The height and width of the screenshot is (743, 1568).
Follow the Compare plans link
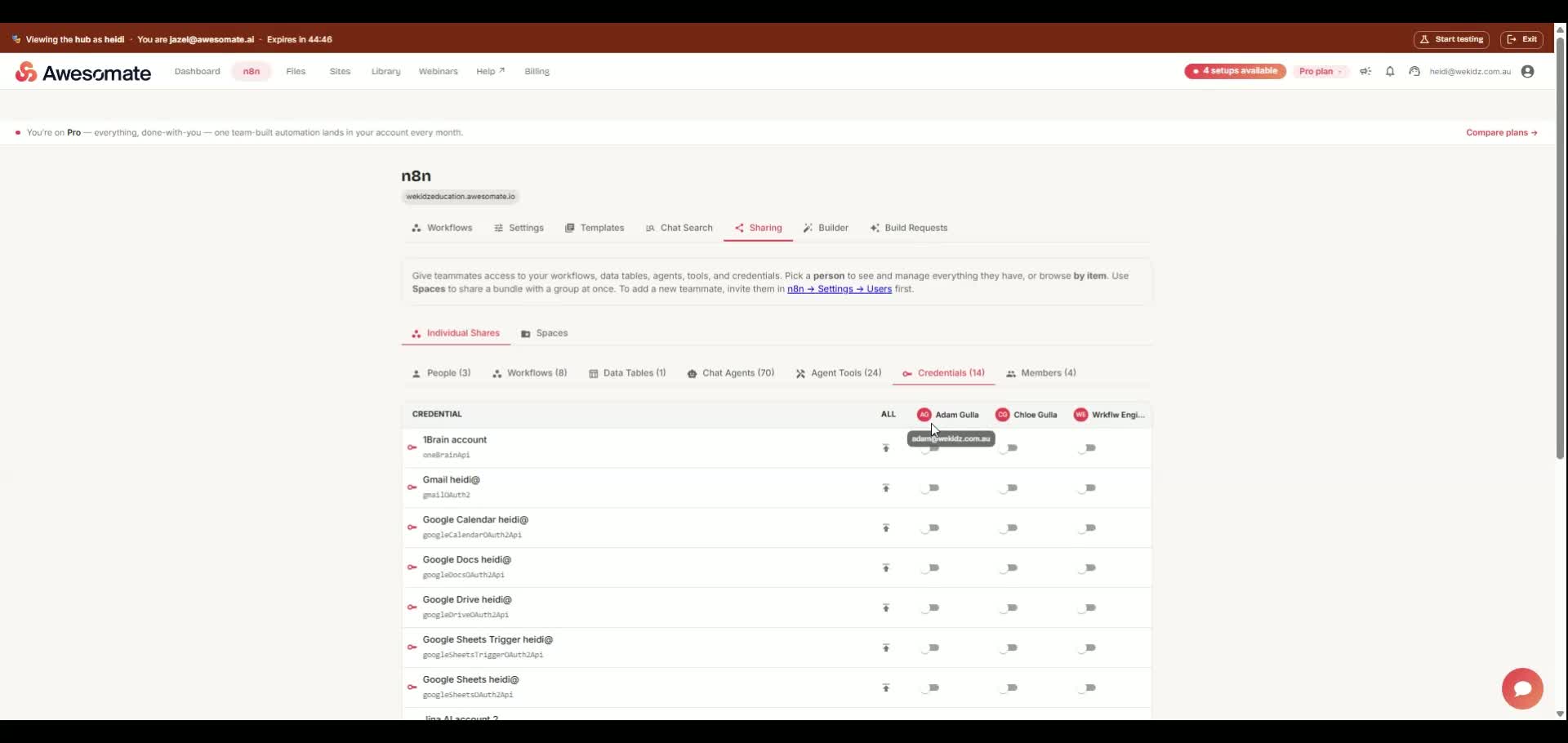point(1502,133)
